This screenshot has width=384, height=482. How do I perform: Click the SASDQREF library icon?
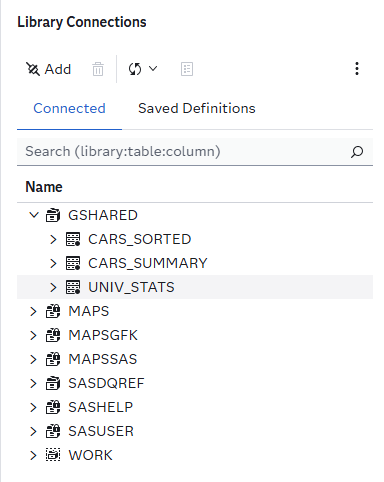(x=53, y=383)
